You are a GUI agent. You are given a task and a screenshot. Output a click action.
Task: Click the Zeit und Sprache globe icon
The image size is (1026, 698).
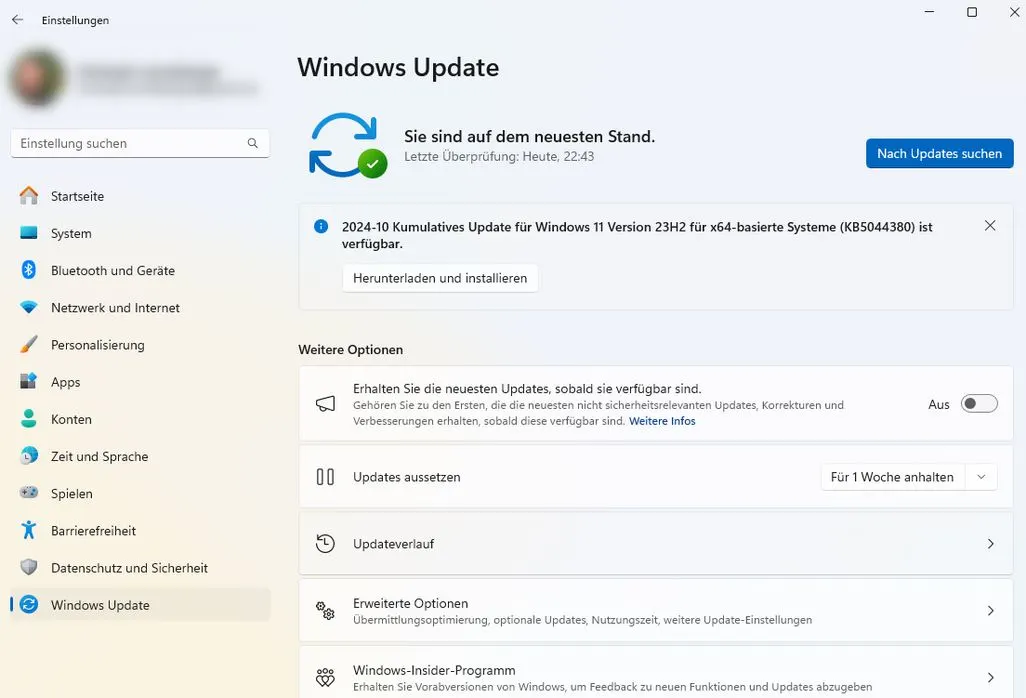point(29,455)
